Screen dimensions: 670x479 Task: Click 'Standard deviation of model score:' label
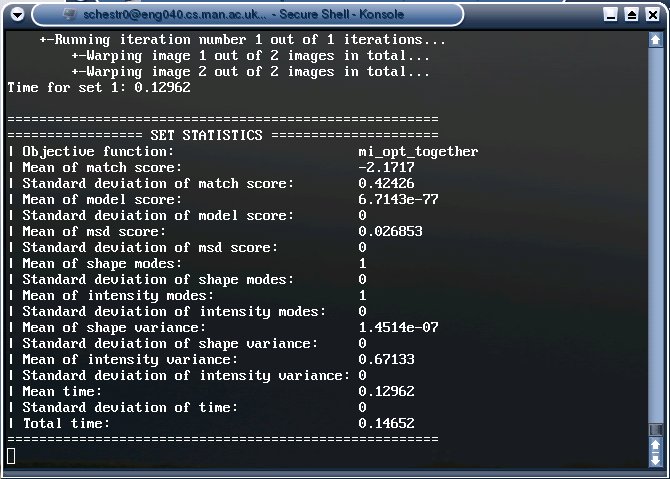pyautogui.click(x=159, y=216)
